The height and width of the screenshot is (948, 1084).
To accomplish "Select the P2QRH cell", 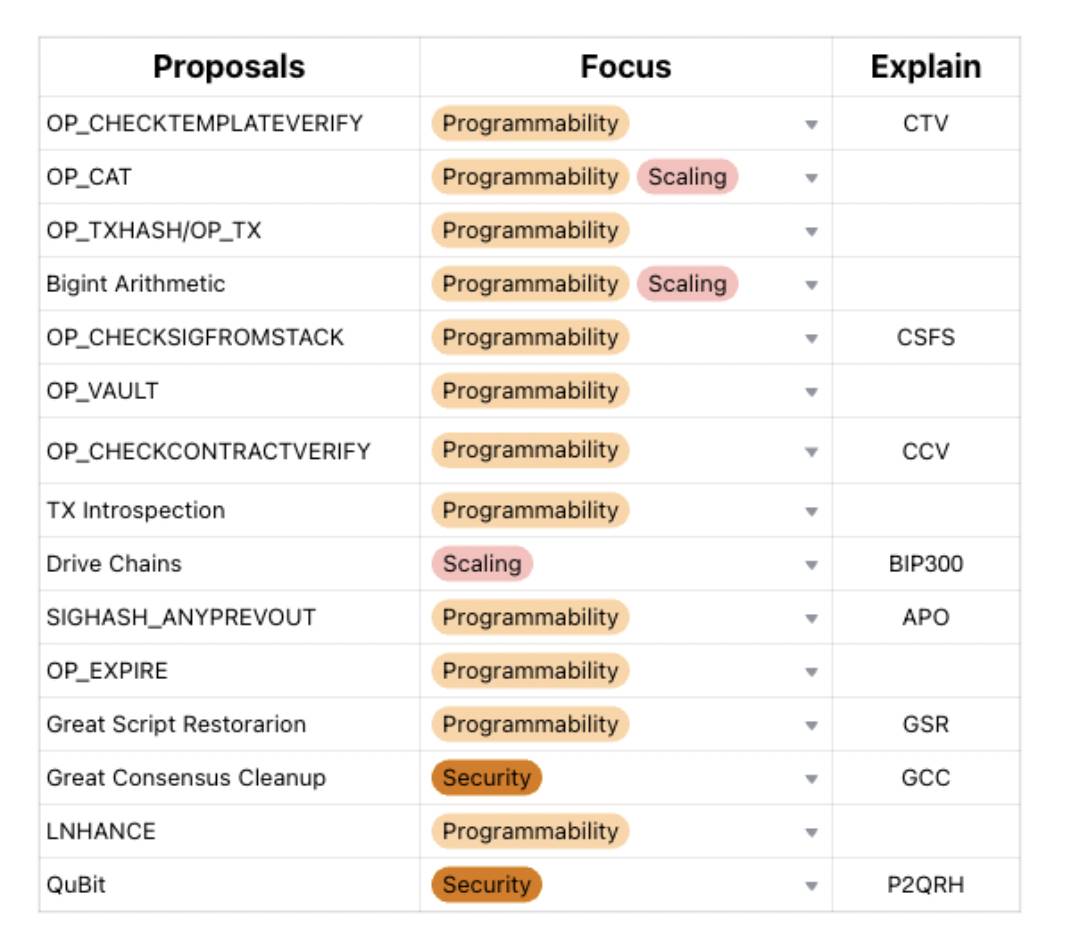I will (x=925, y=885).
